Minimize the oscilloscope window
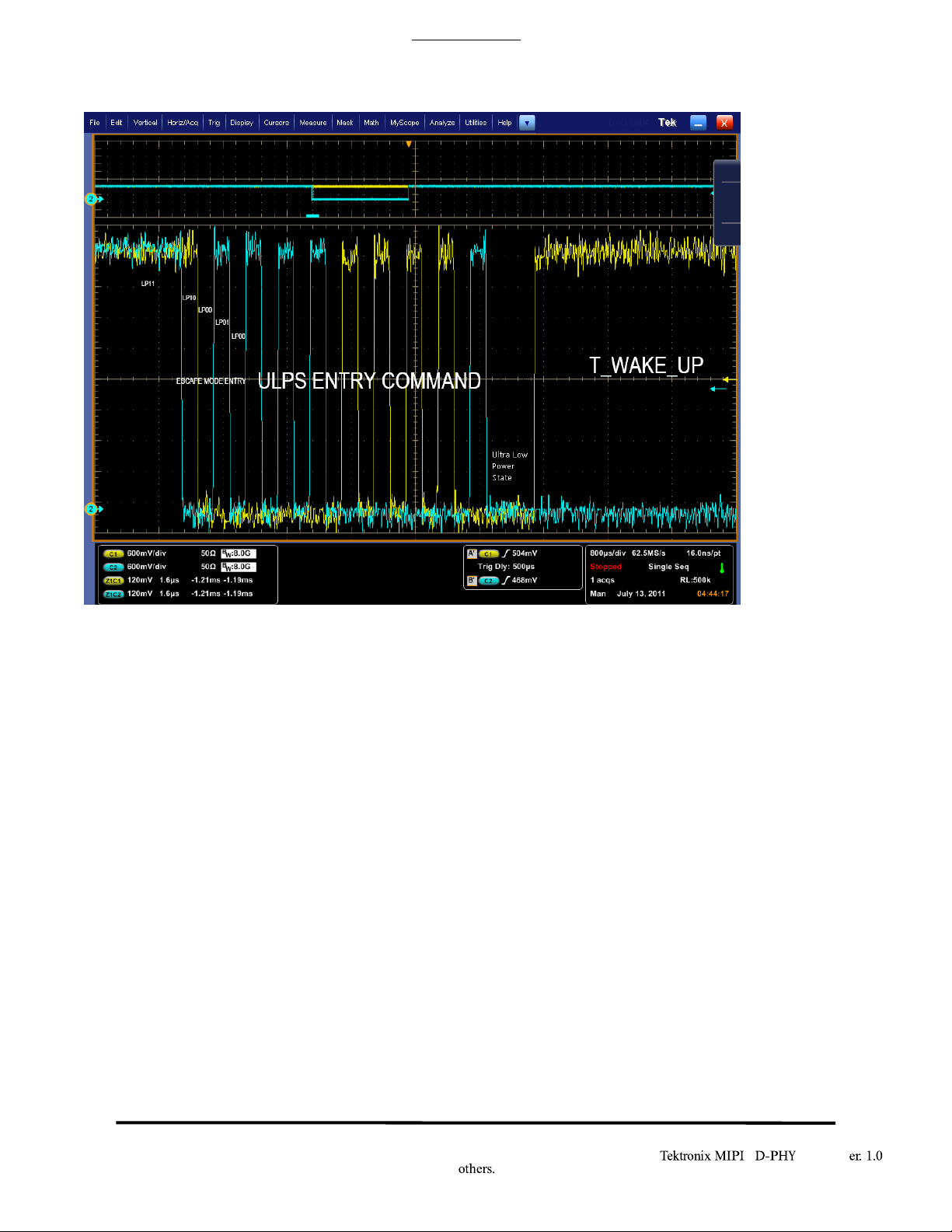 (x=699, y=123)
